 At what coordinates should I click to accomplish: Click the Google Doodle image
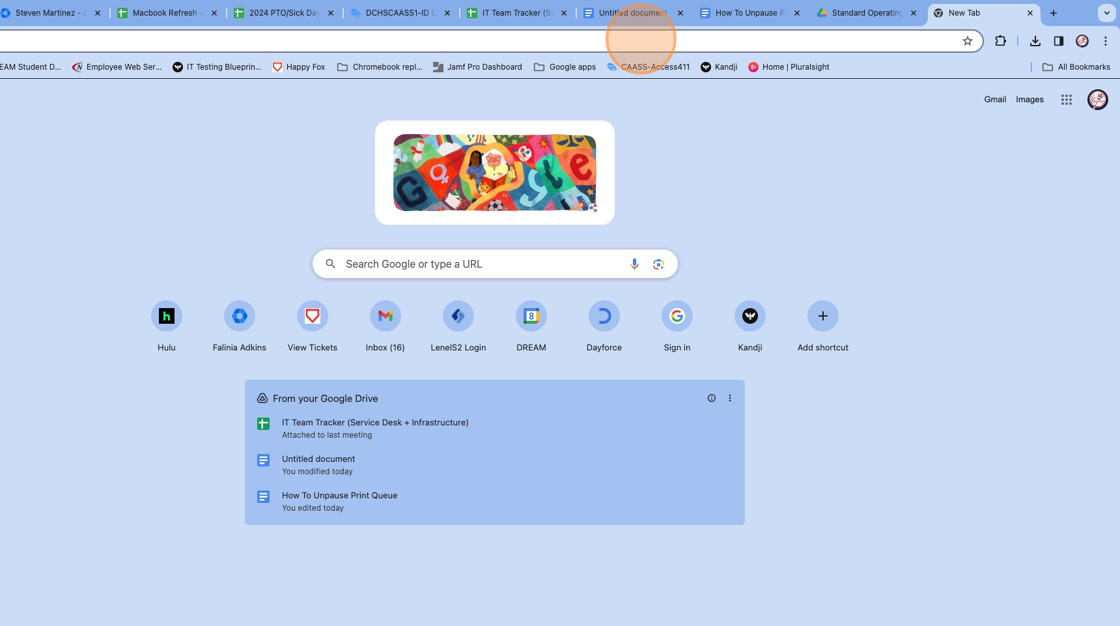click(x=494, y=172)
